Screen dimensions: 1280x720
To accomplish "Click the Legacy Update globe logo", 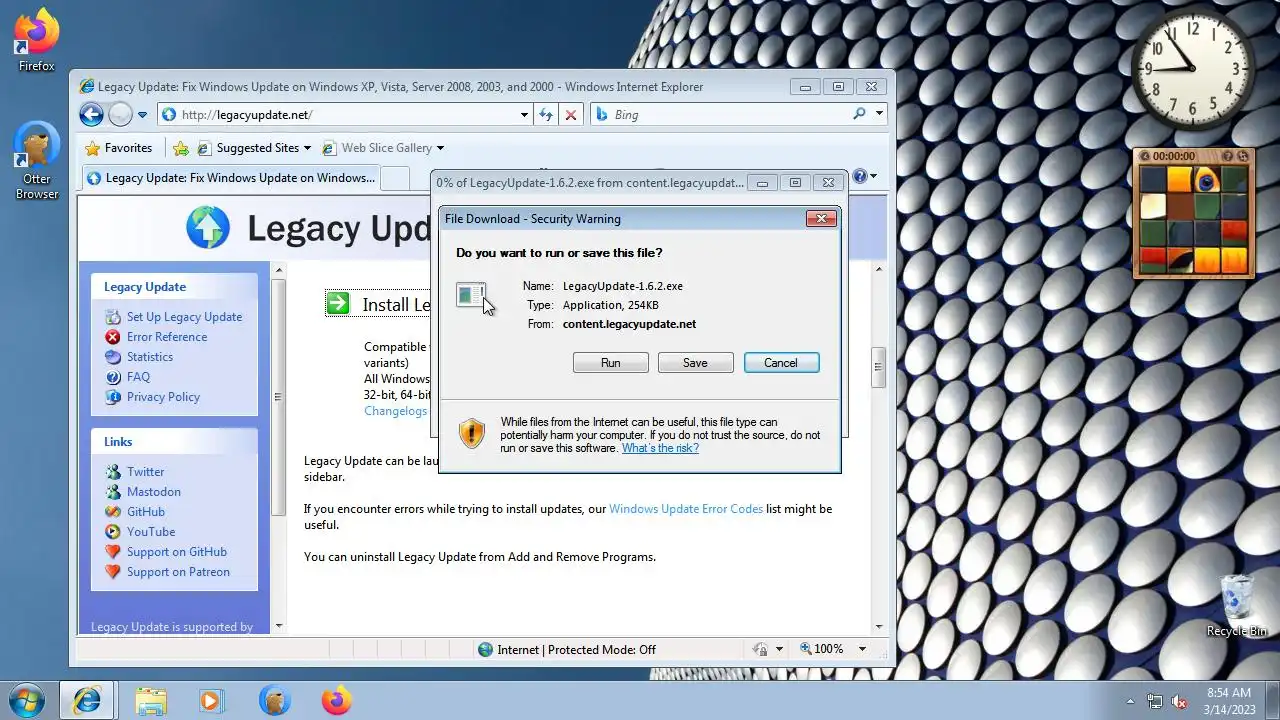I will click(207, 227).
